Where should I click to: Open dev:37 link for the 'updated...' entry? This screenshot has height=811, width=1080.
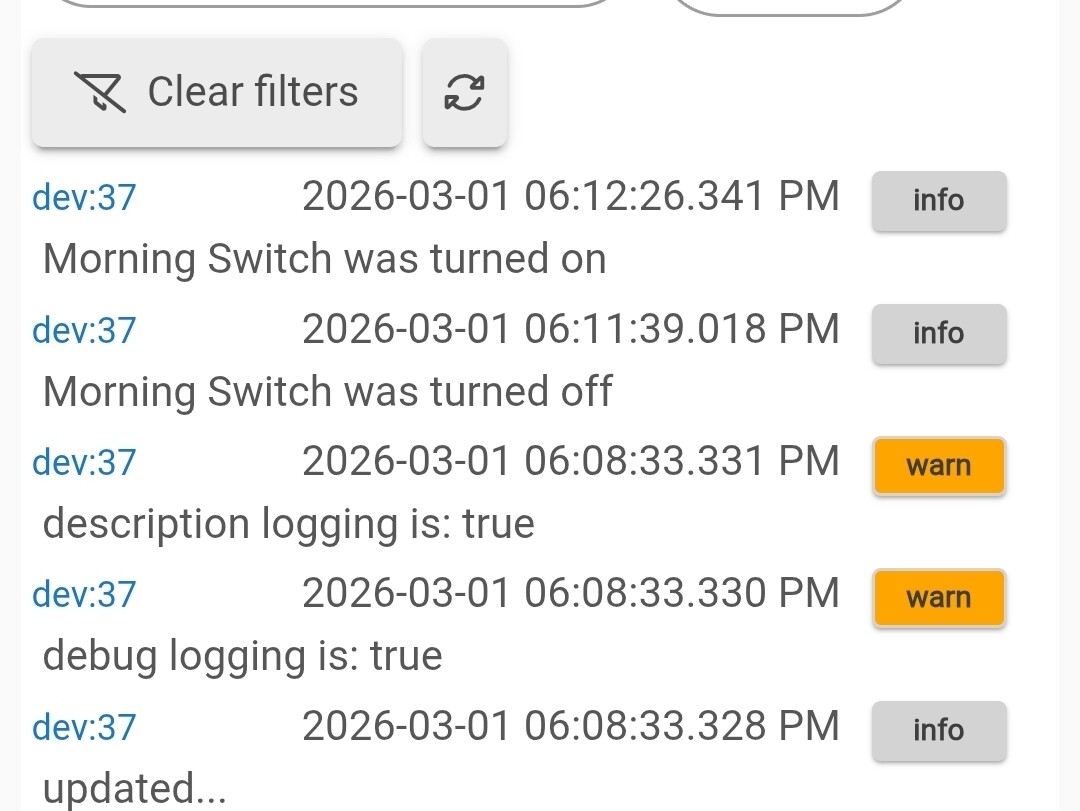point(84,727)
